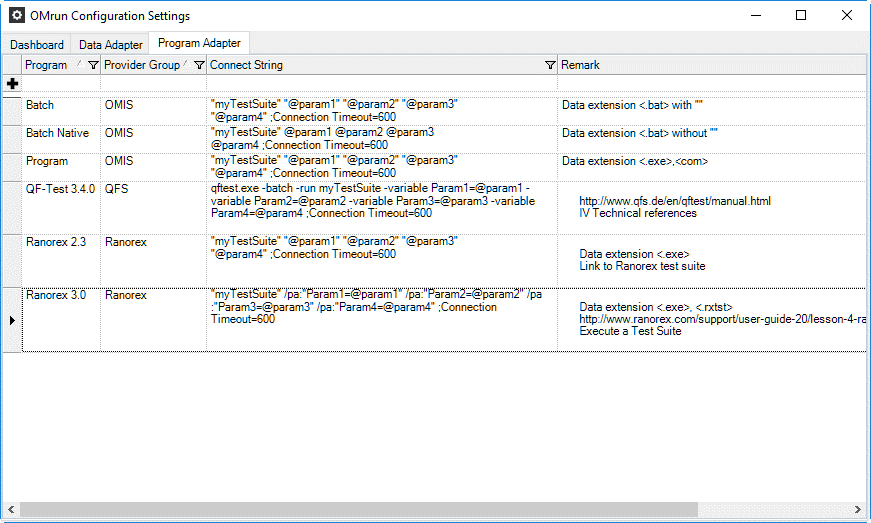Screen dimensions: 871x523
Task: Minimize the OMrun Configuration Settings window
Action: (756, 15)
